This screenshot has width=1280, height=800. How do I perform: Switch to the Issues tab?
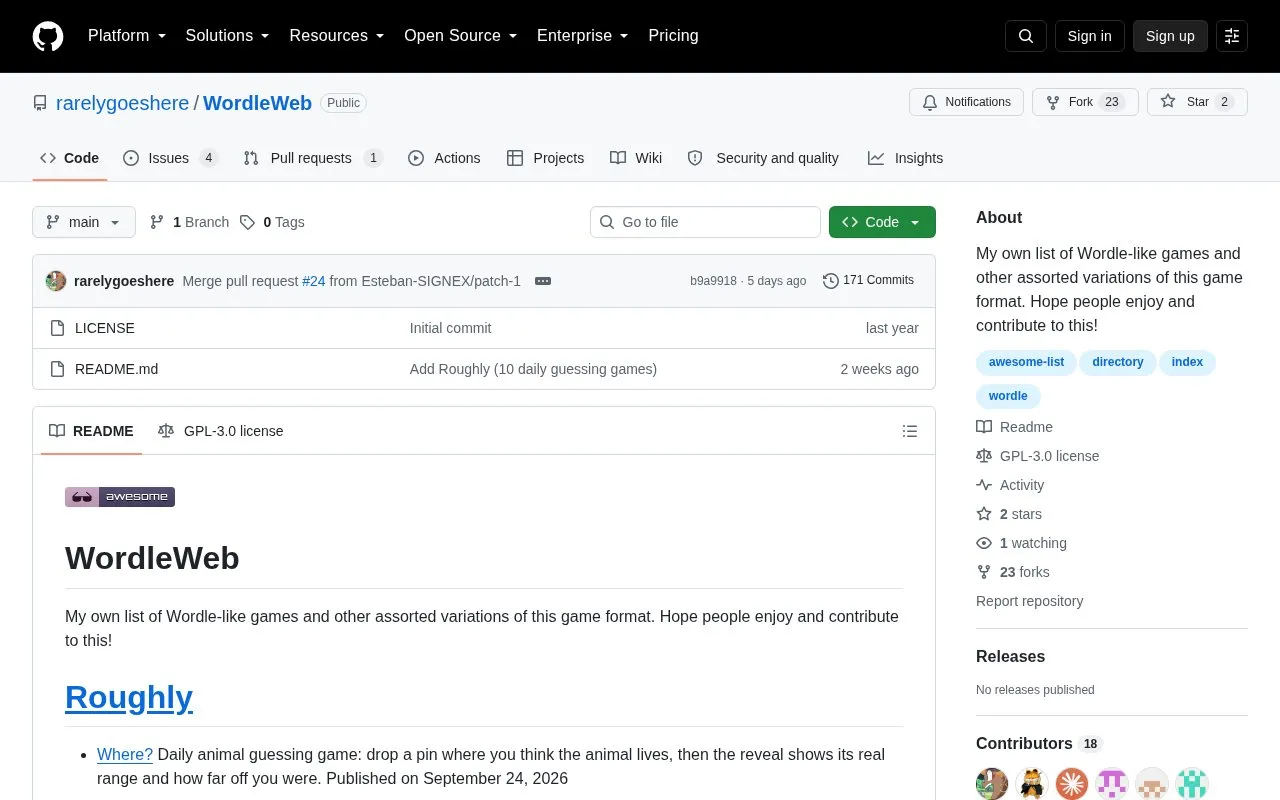[170, 158]
